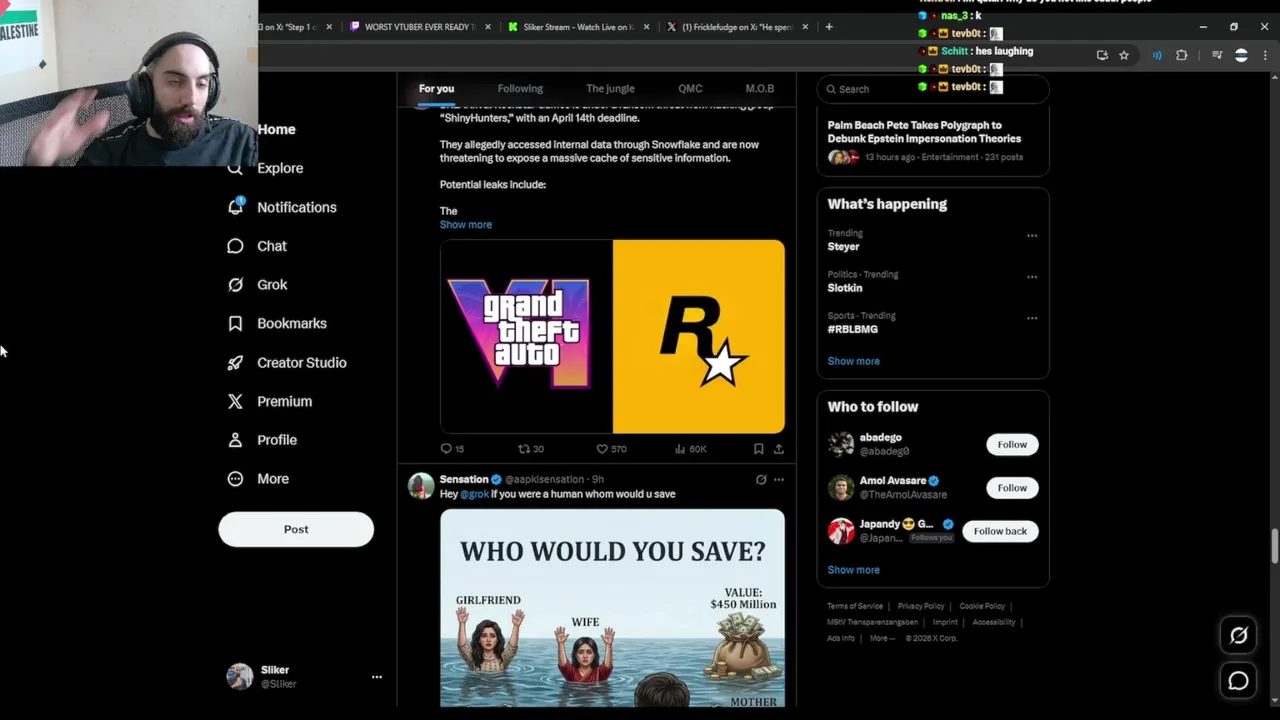
Task: Follow abadego
Action: [x=1012, y=444]
